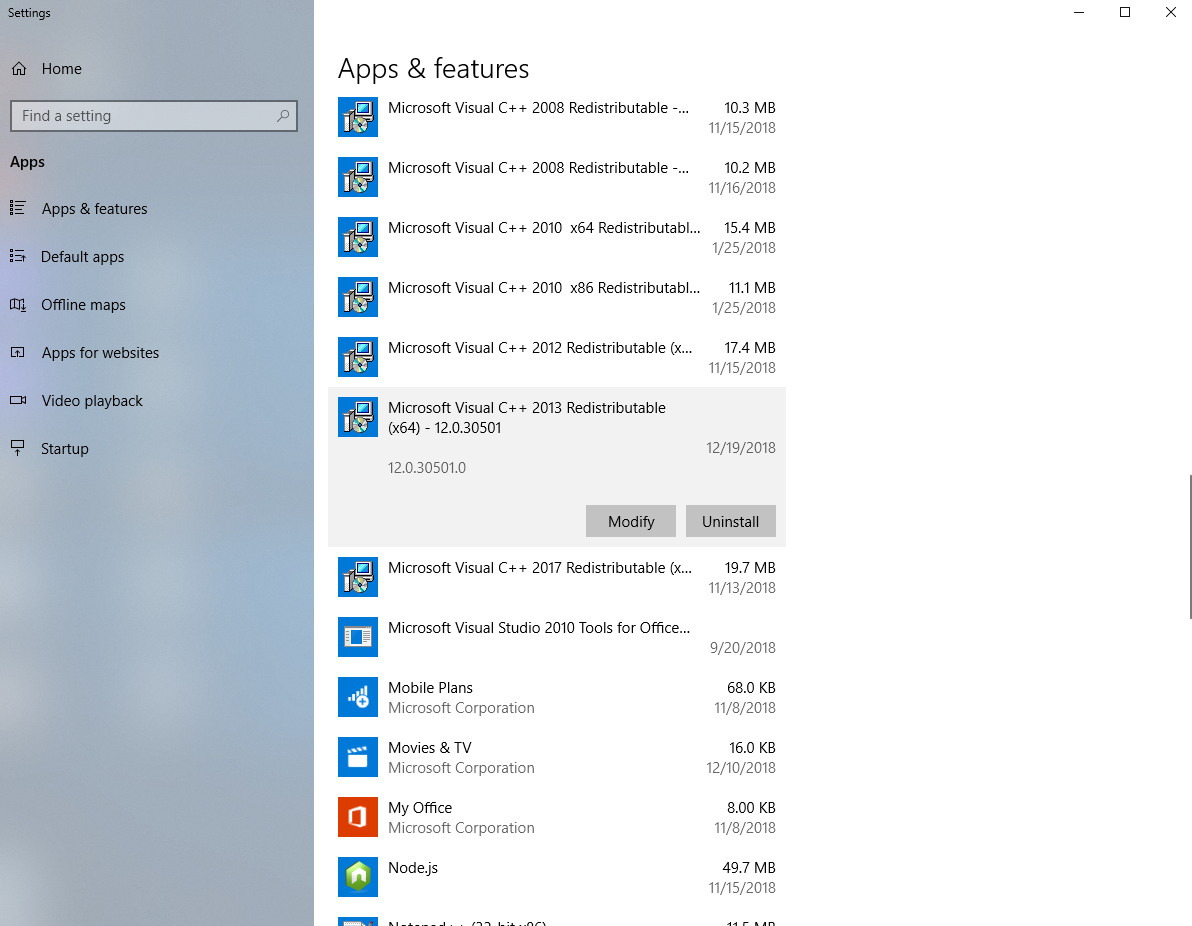
Task: Select Visual C++ 2012 Redistributable entry
Action: point(556,357)
